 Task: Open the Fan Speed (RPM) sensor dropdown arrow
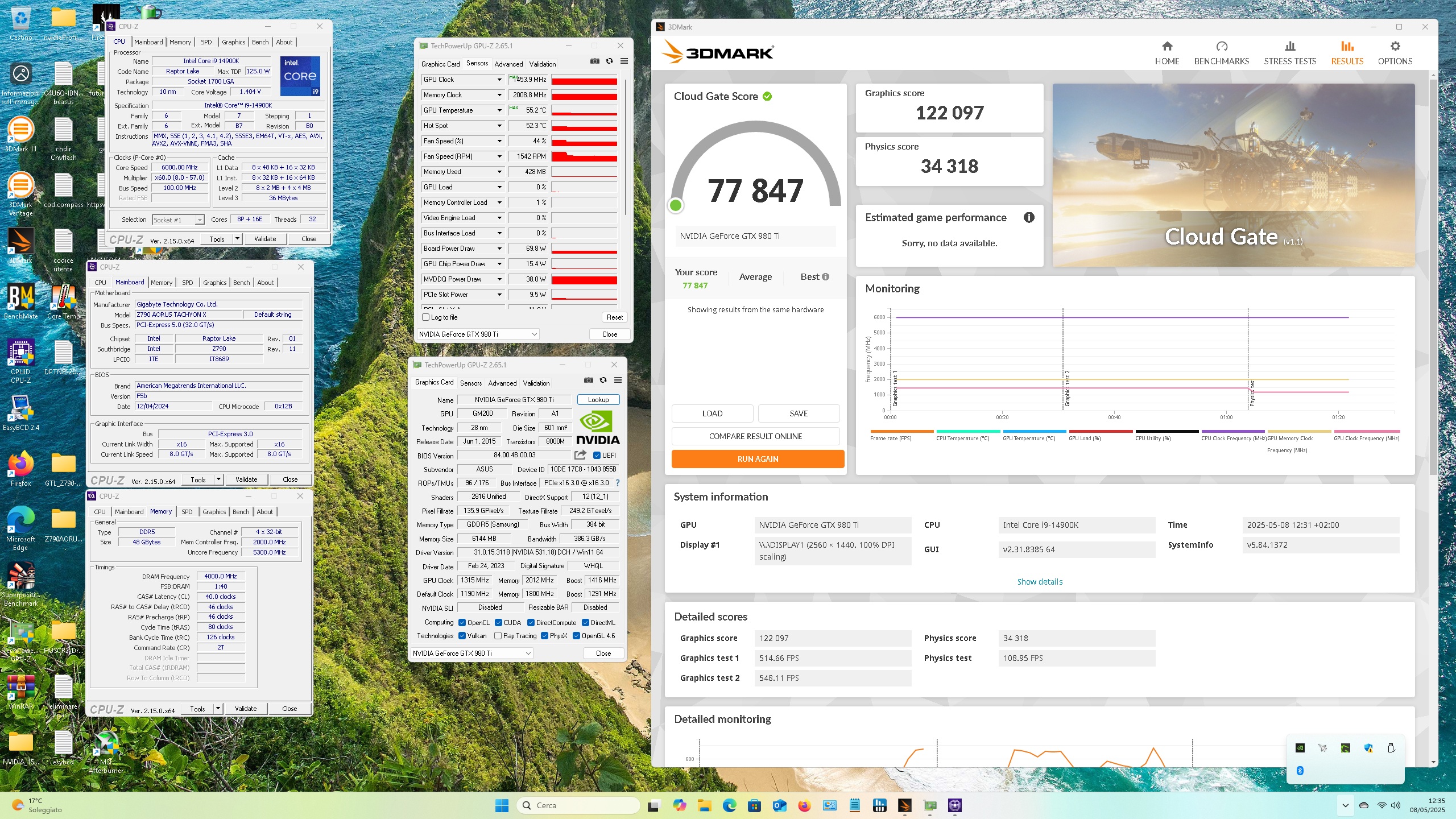tap(499, 156)
